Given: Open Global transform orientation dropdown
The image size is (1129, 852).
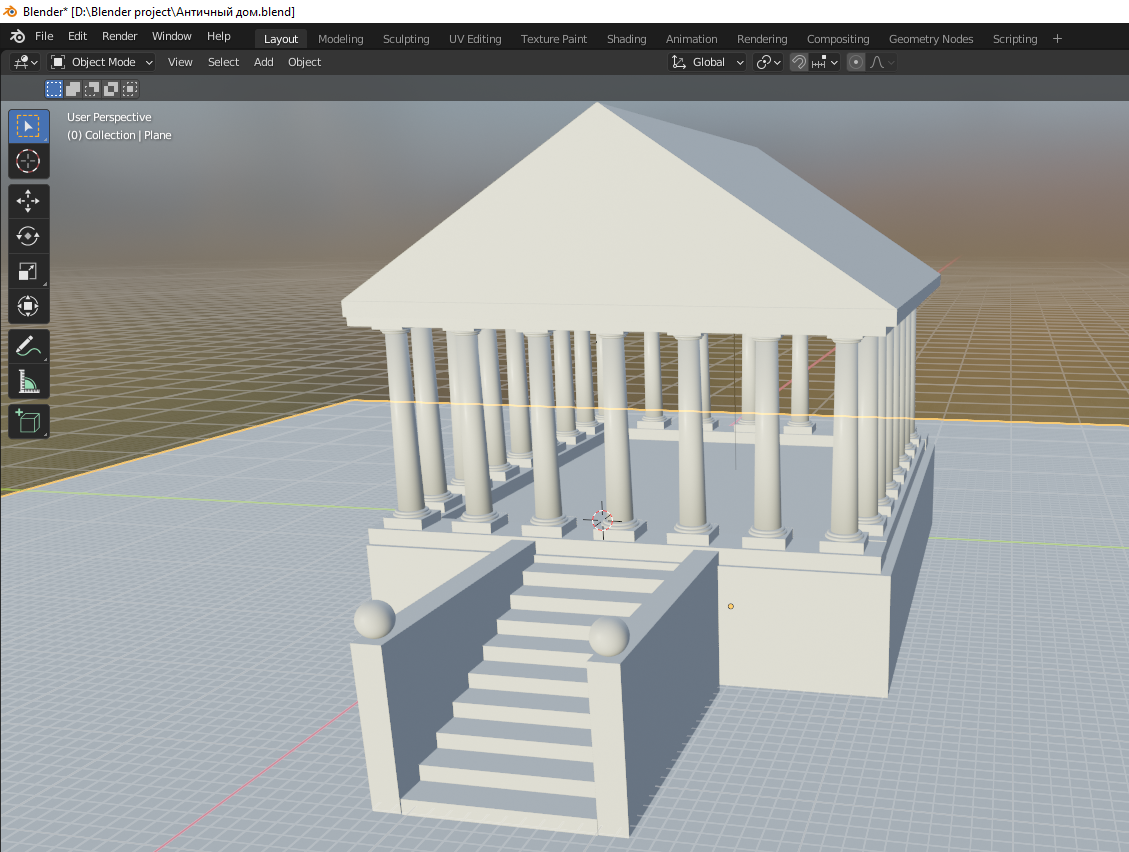Looking at the screenshot, I should 708,62.
